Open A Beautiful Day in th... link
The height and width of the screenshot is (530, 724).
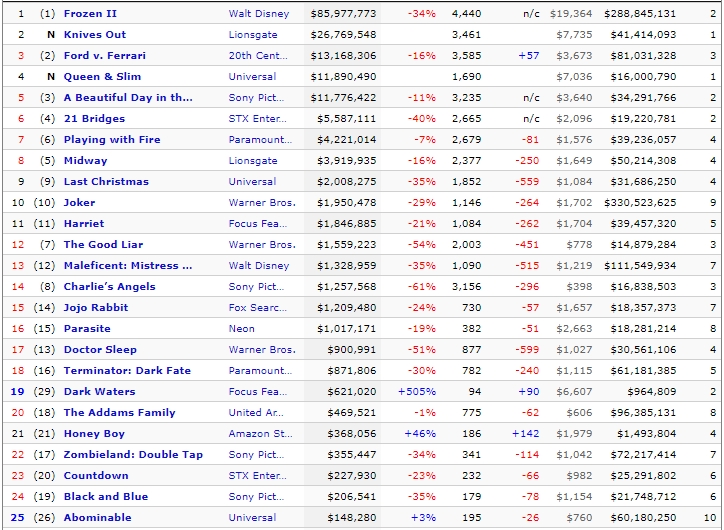(x=128, y=97)
